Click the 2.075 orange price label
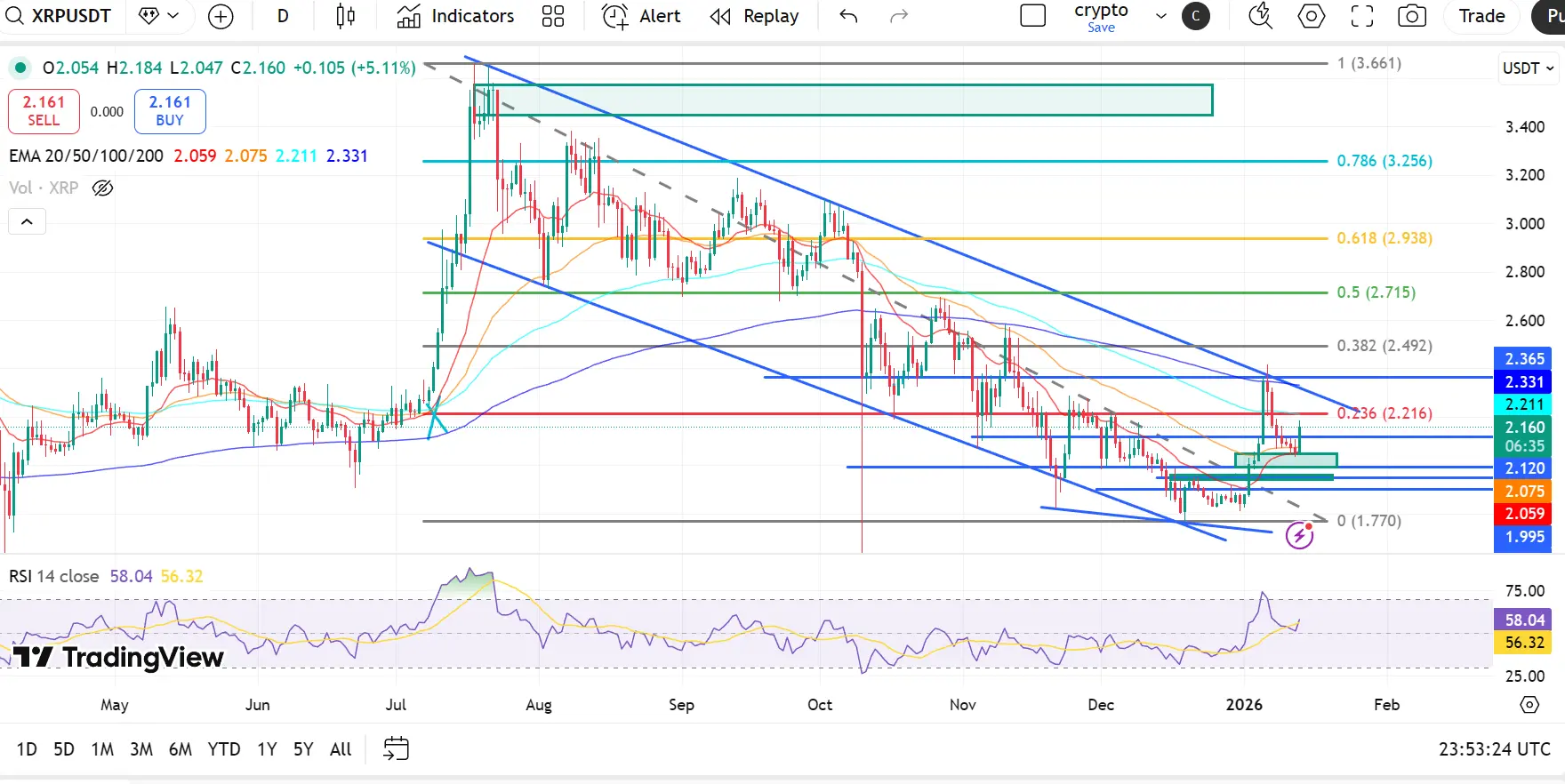 [x=1524, y=491]
